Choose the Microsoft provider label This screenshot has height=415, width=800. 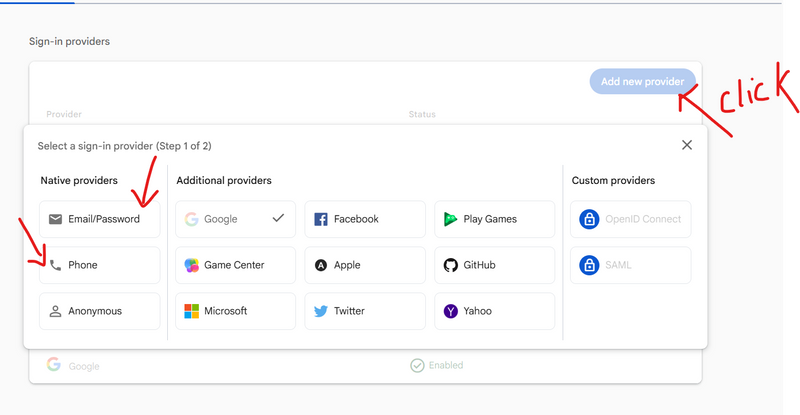[x=225, y=311]
